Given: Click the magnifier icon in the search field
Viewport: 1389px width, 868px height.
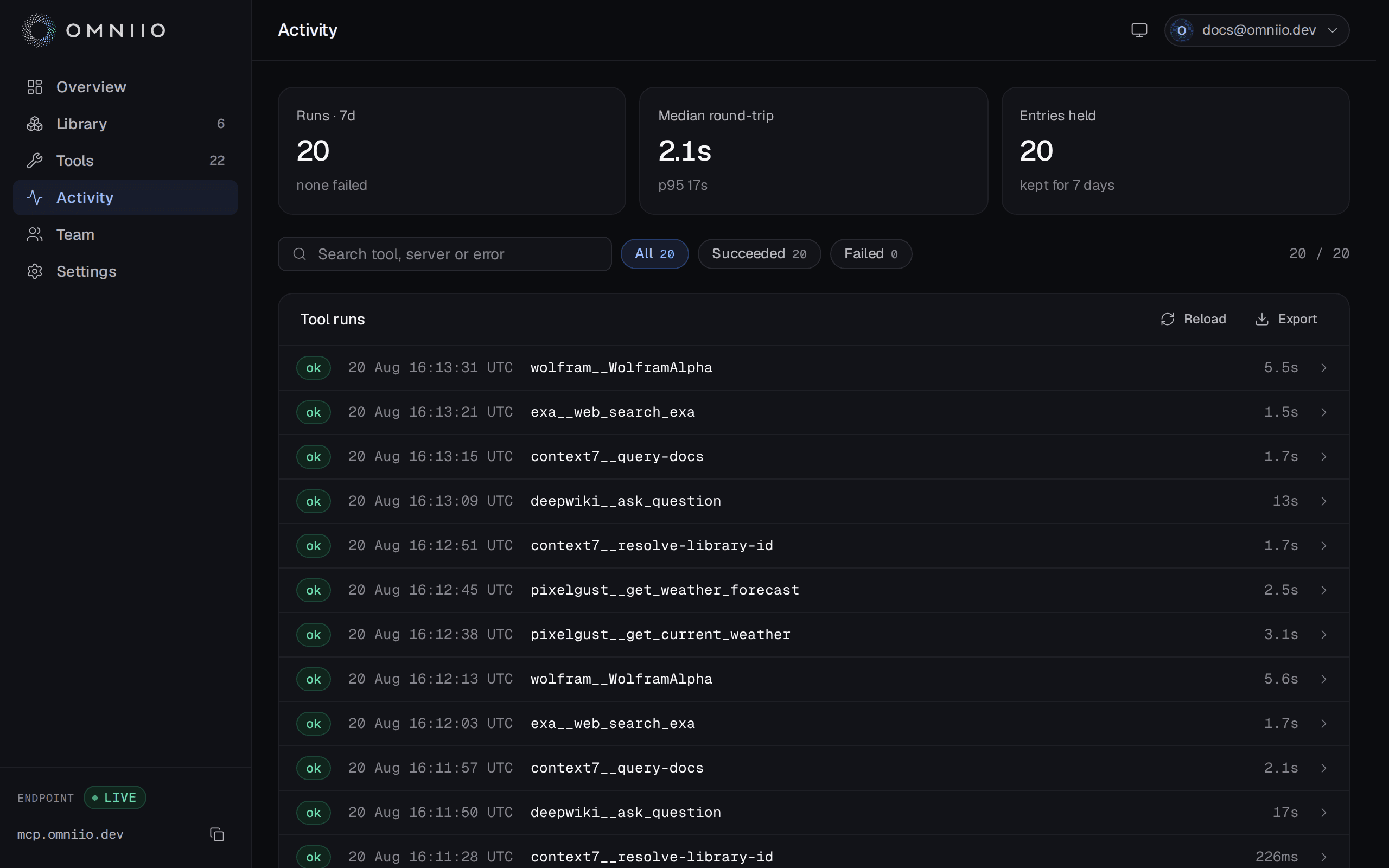Looking at the screenshot, I should coord(300,254).
